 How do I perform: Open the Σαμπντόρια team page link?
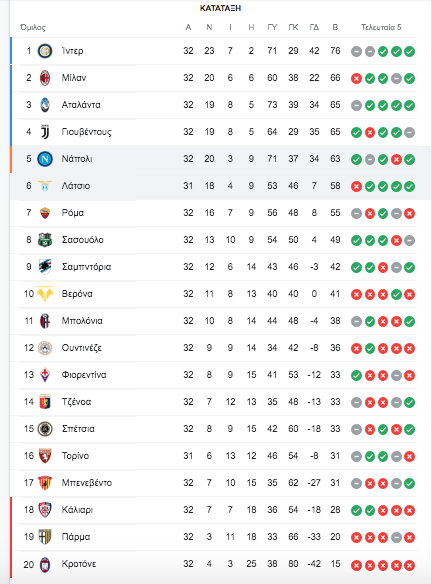pos(86,267)
